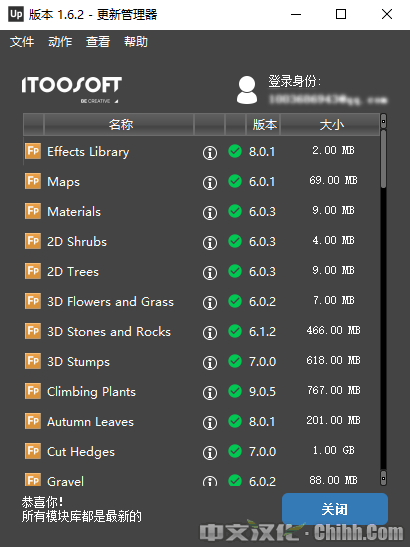The width and height of the screenshot is (410, 547).
Task: Select the 3D Stumps row name
Action: click(x=79, y=362)
